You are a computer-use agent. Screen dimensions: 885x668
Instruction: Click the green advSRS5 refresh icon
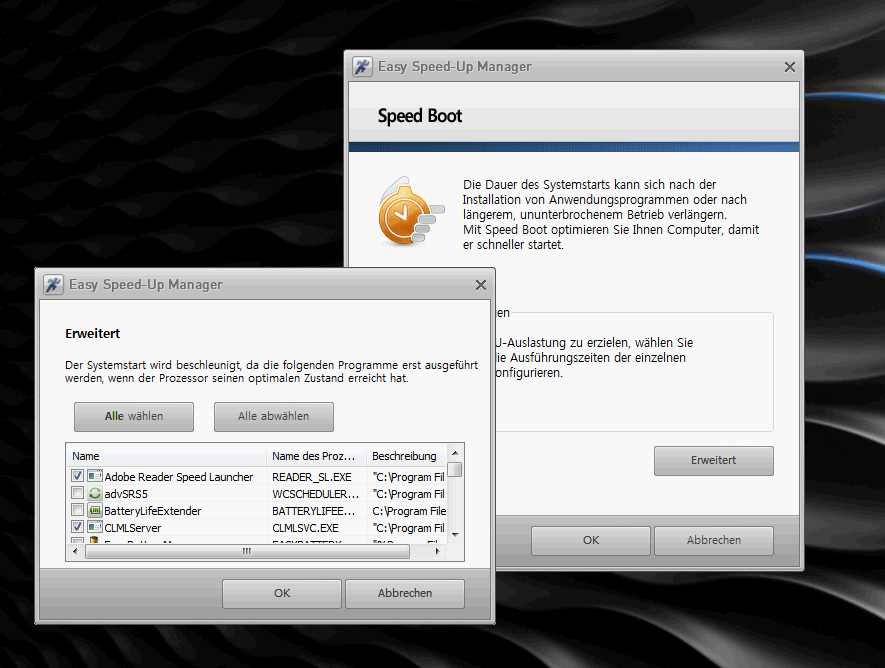[x=95, y=493]
